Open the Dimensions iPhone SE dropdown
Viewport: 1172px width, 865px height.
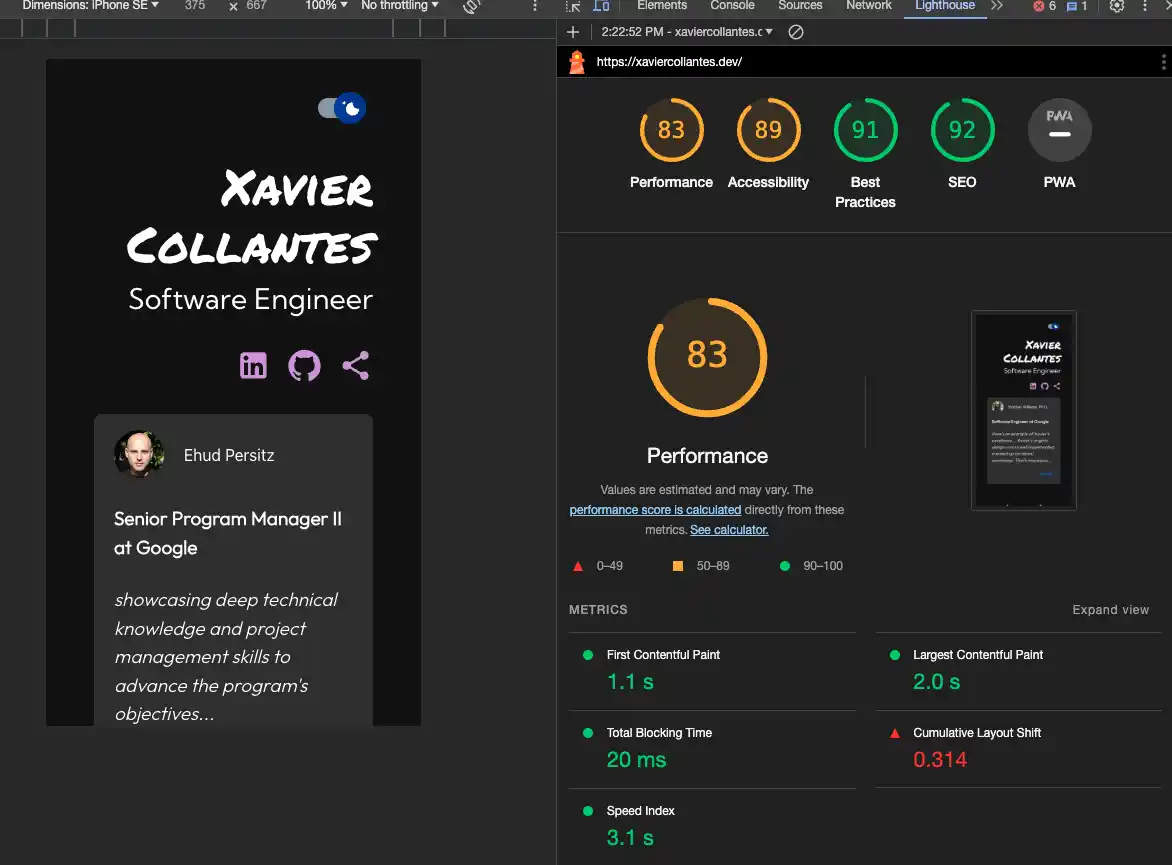pos(91,6)
